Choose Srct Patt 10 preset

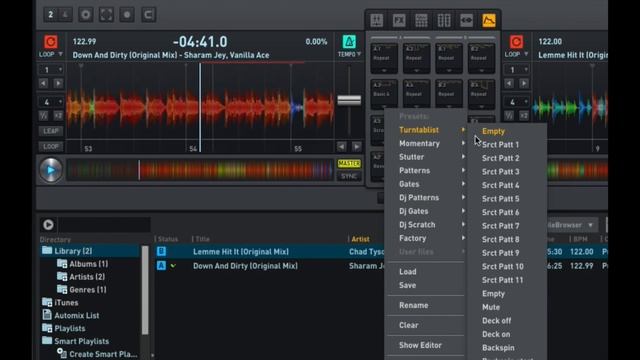(x=502, y=266)
